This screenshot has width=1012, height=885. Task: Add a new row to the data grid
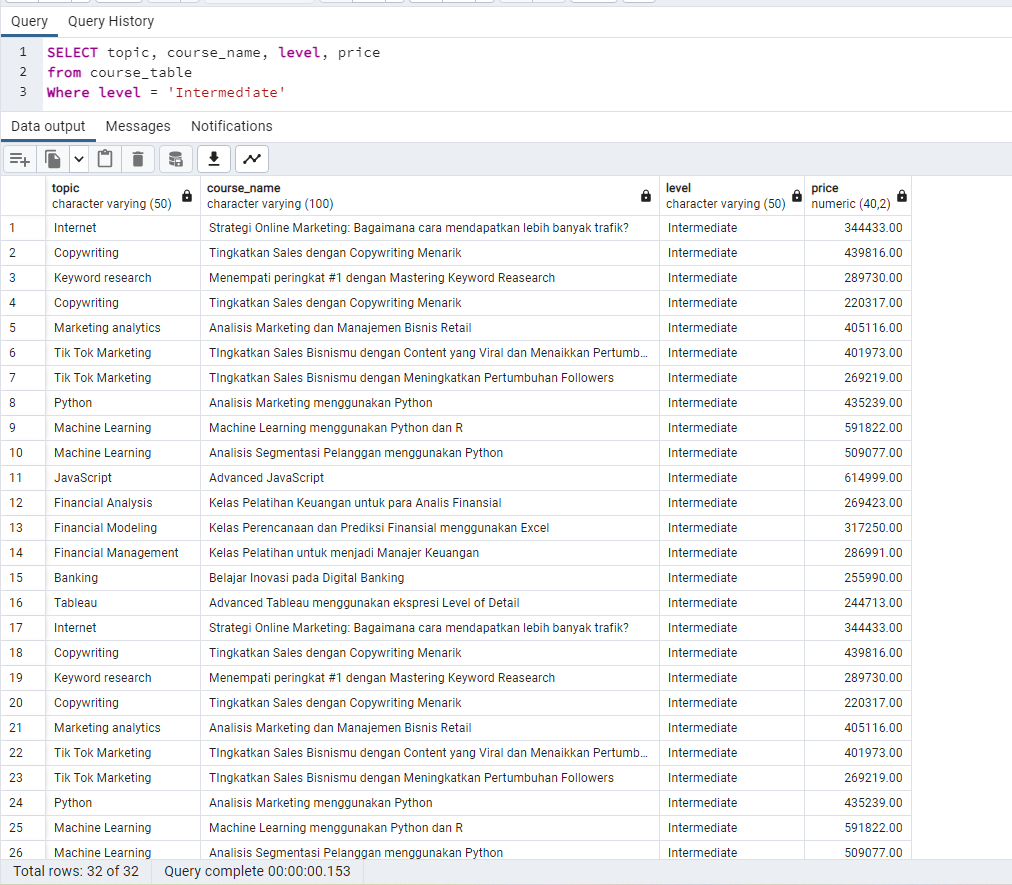click(19, 158)
